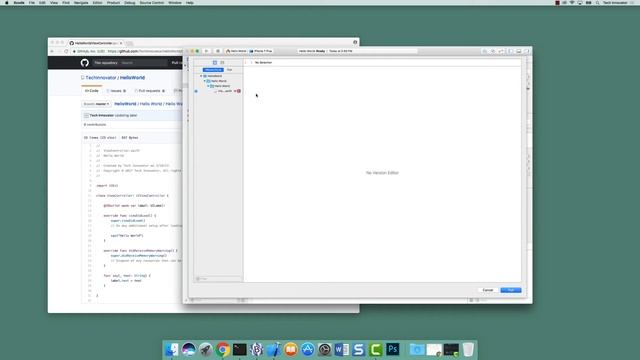Open the Branch: master dropdown on GitHub
The width and height of the screenshot is (640, 360).
(96, 104)
